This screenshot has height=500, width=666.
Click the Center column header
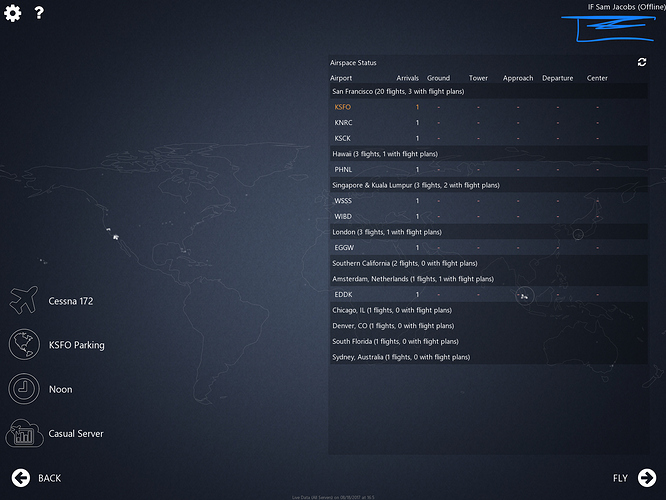coord(597,78)
